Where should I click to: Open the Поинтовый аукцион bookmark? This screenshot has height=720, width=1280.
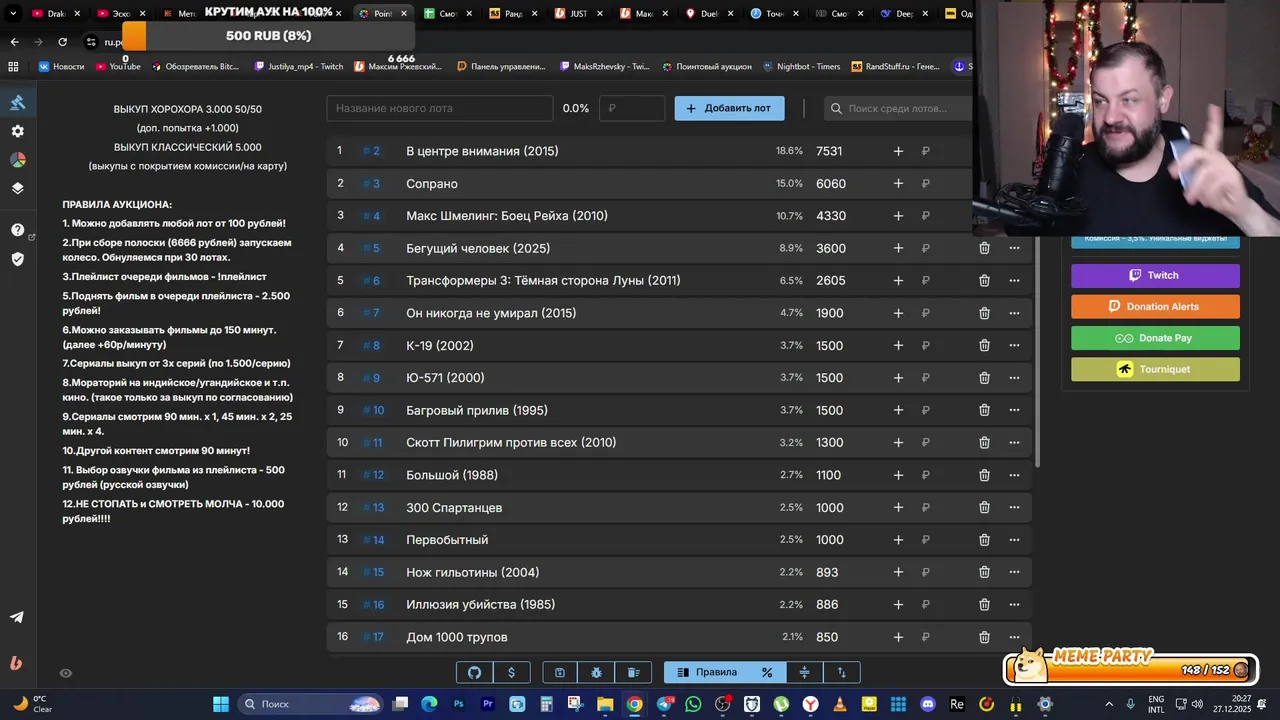pyautogui.click(x=706, y=66)
